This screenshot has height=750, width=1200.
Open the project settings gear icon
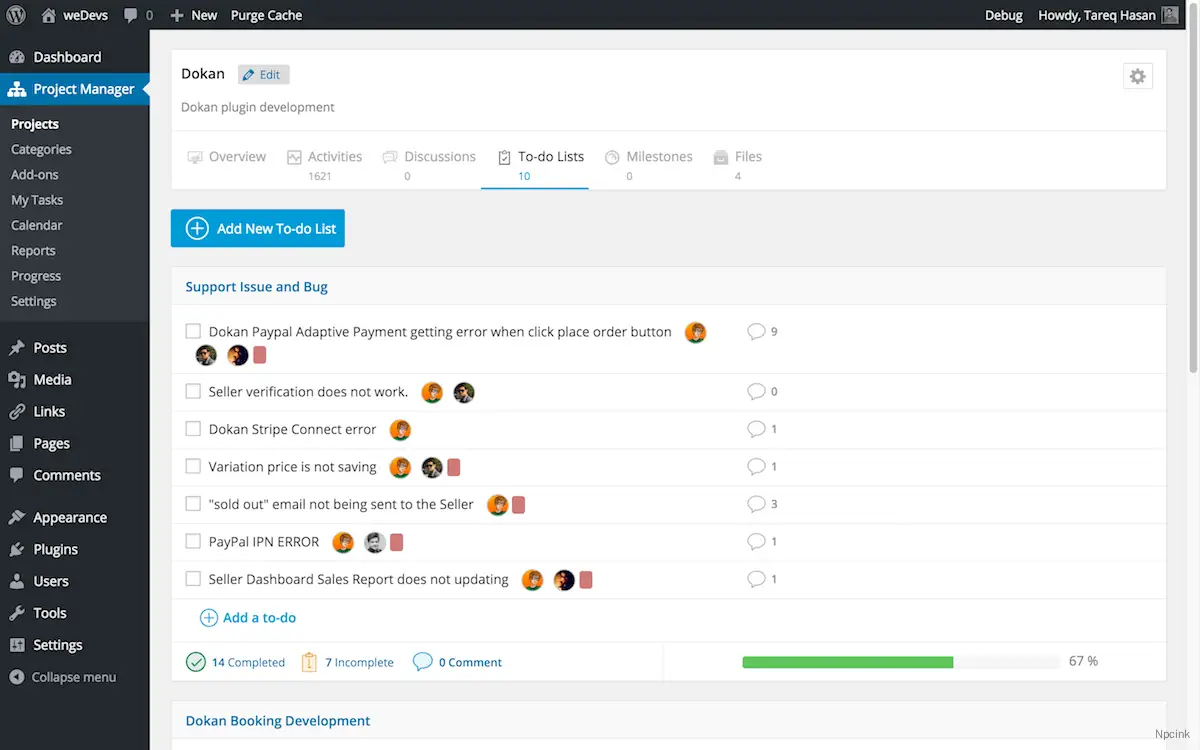tap(1138, 75)
